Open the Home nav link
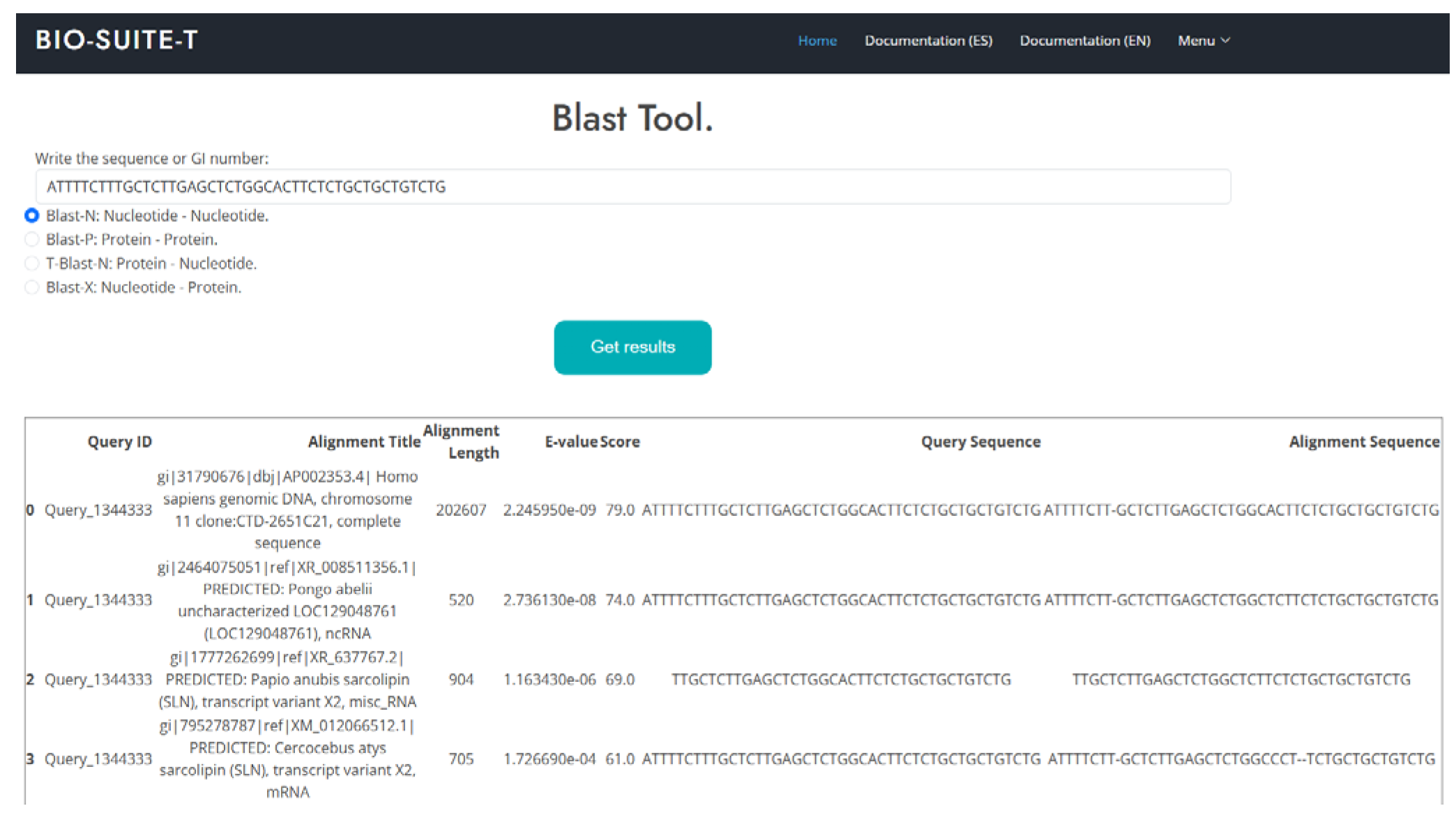Viewport: 1456px width, 829px height. (817, 40)
